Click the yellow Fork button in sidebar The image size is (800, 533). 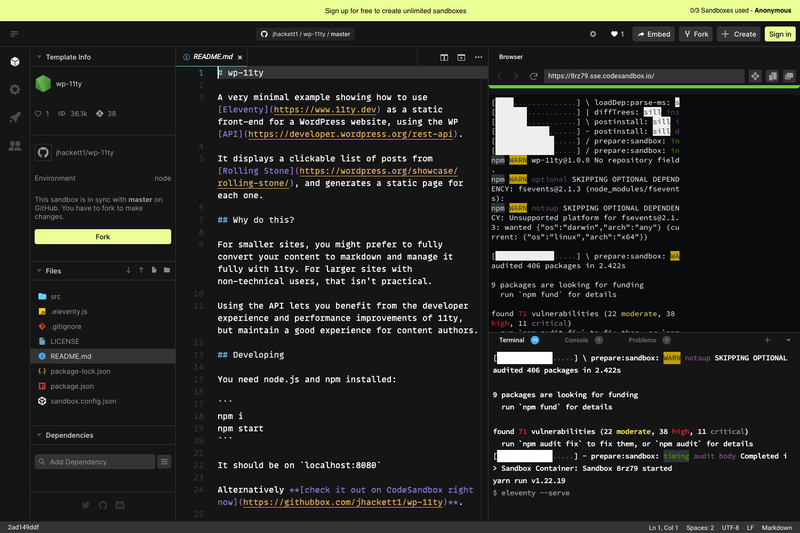(x=103, y=237)
